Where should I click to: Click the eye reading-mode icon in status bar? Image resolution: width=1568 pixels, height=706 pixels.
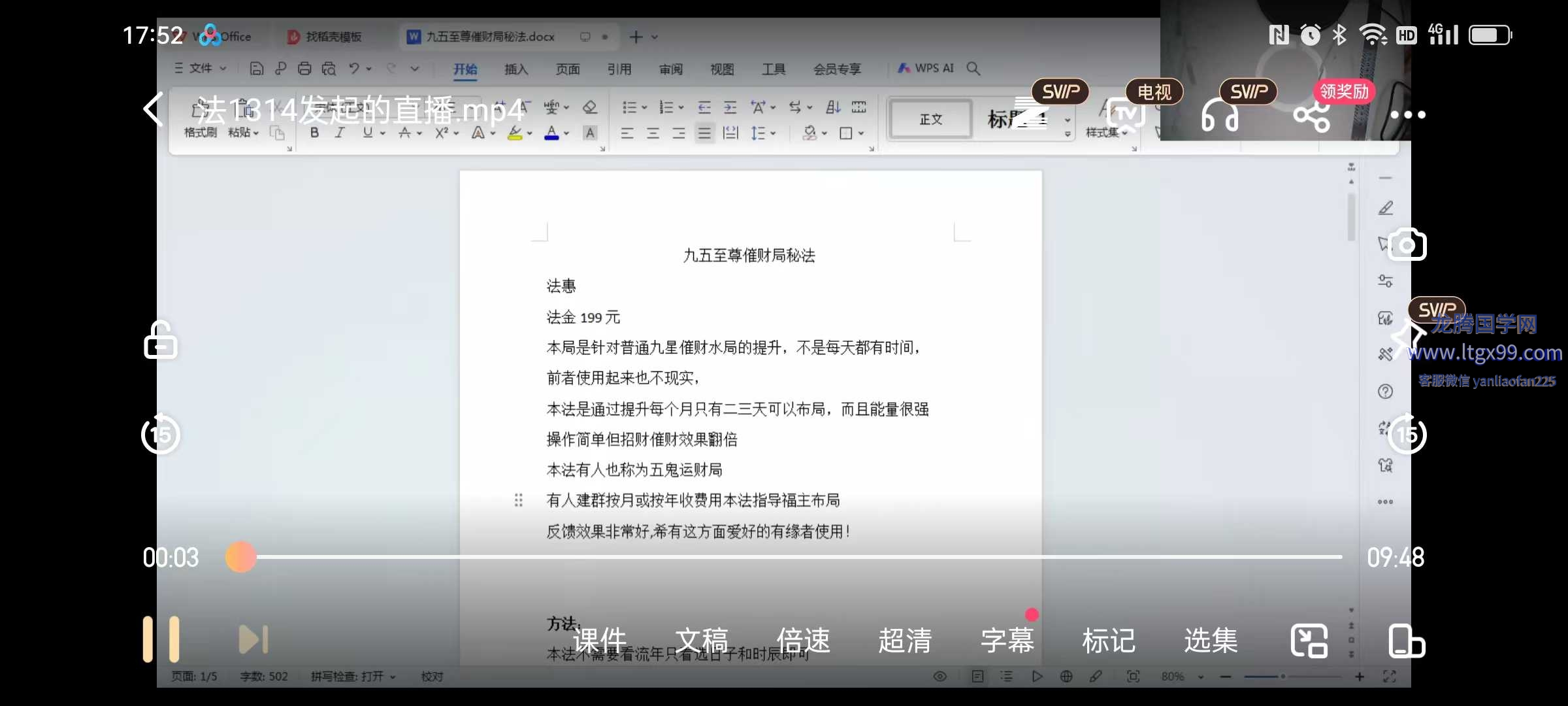point(940,677)
